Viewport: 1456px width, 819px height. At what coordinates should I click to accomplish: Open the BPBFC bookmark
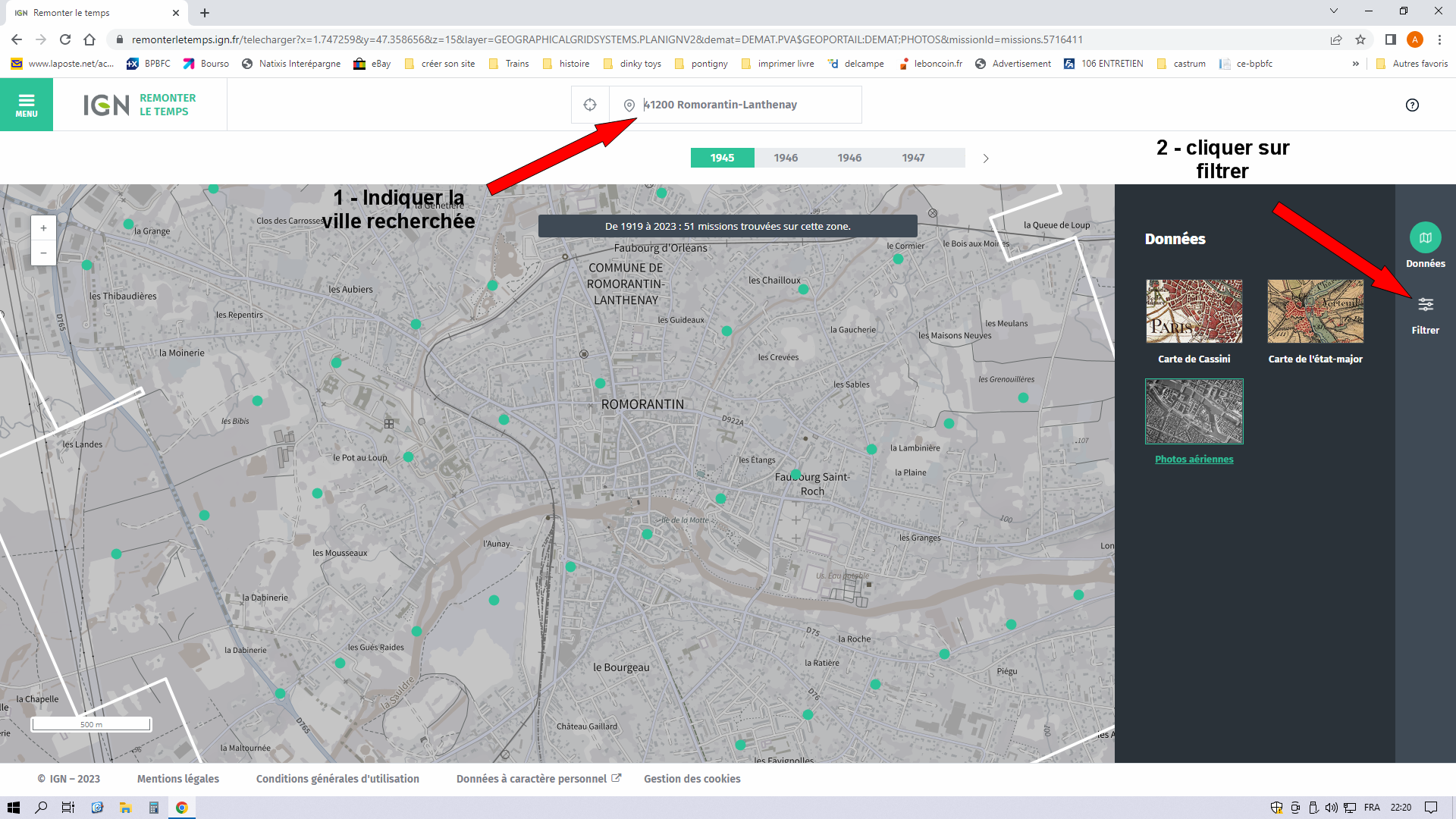(149, 64)
